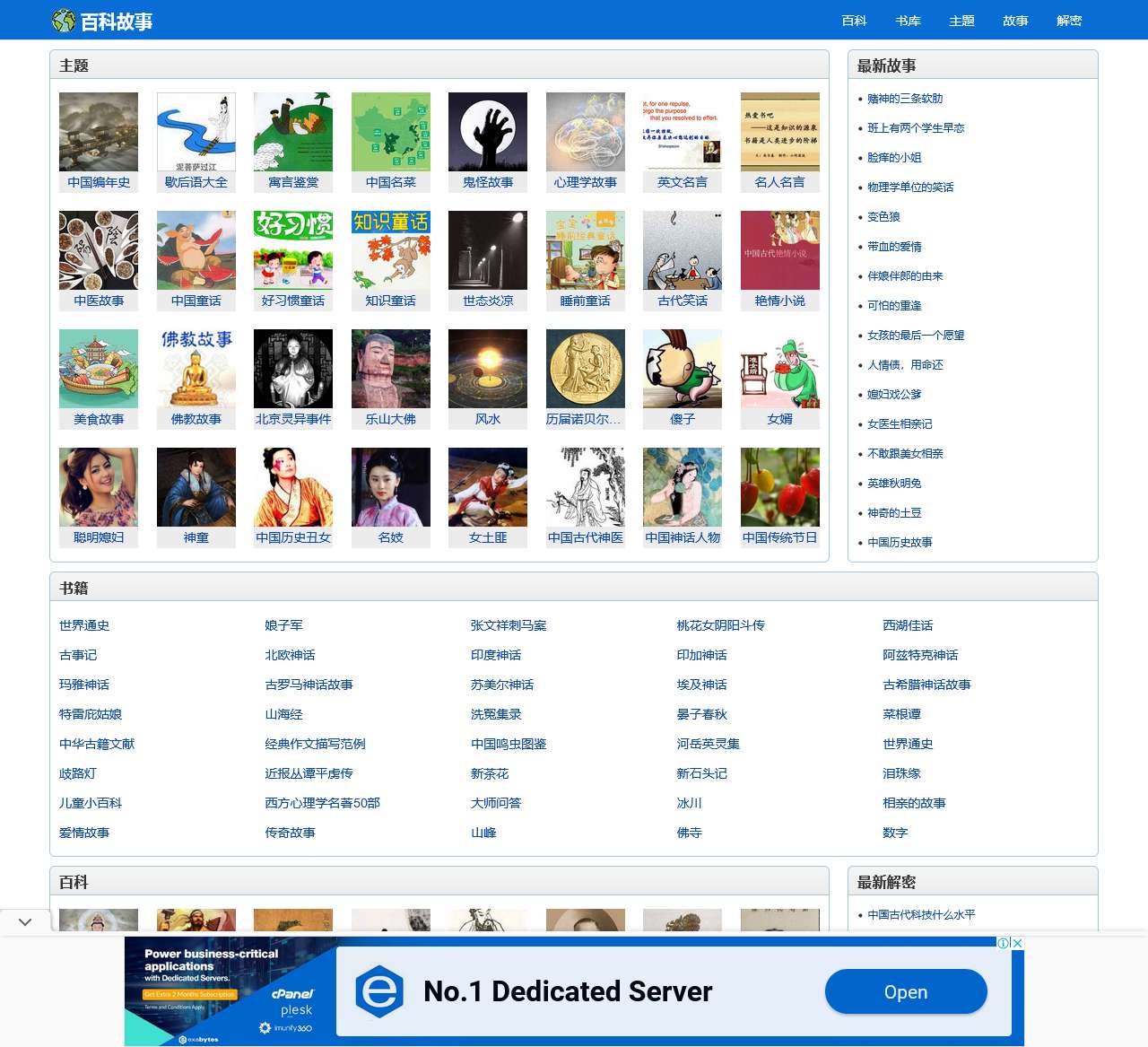Open the 北京灵异事件 thumbnail

pos(293,369)
